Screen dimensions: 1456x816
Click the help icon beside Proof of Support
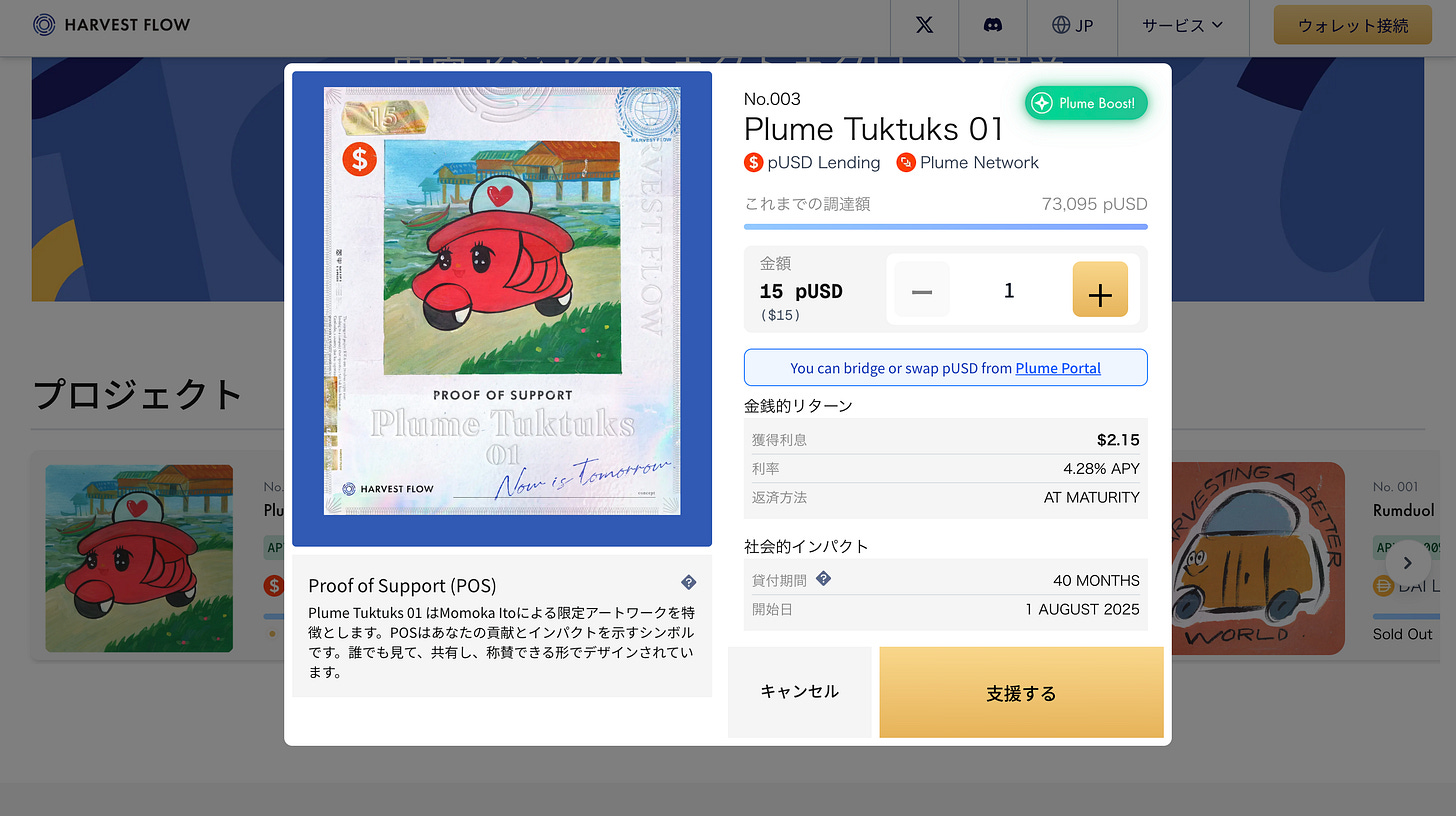pyautogui.click(x=688, y=583)
